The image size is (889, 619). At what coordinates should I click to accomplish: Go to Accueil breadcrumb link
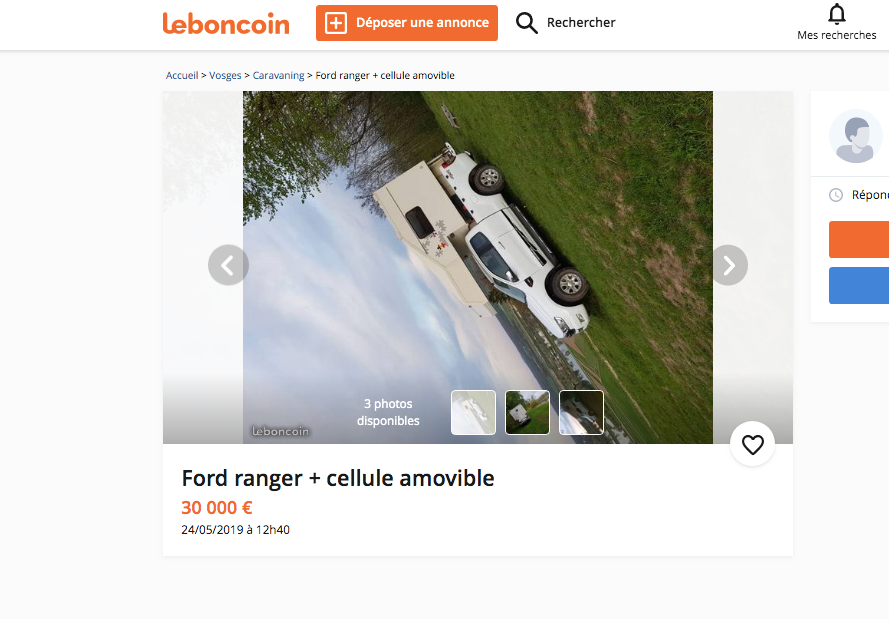[x=182, y=75]
